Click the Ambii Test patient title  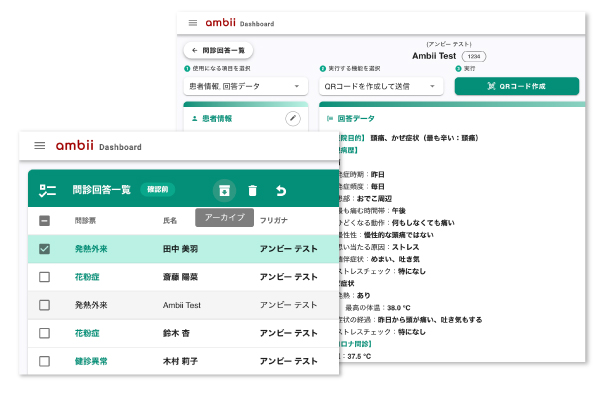(434, 56)
